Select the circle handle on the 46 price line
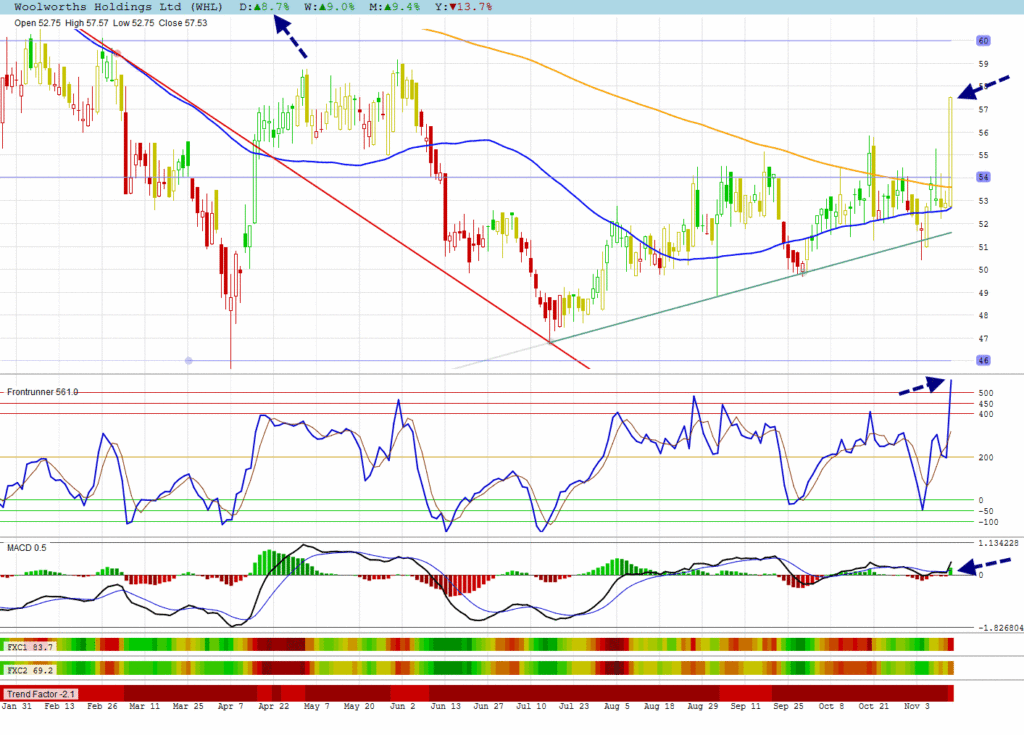 click(x=189, y=360)
